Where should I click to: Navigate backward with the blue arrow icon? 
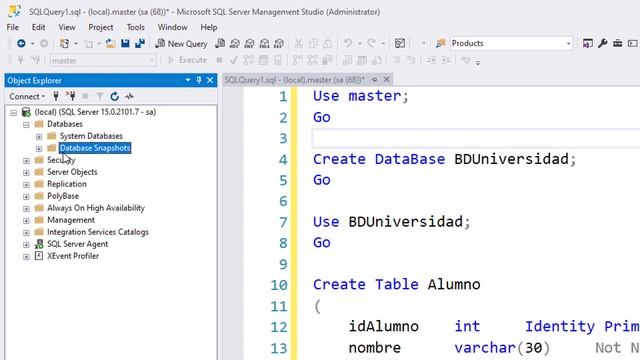[x=21, y=43]
